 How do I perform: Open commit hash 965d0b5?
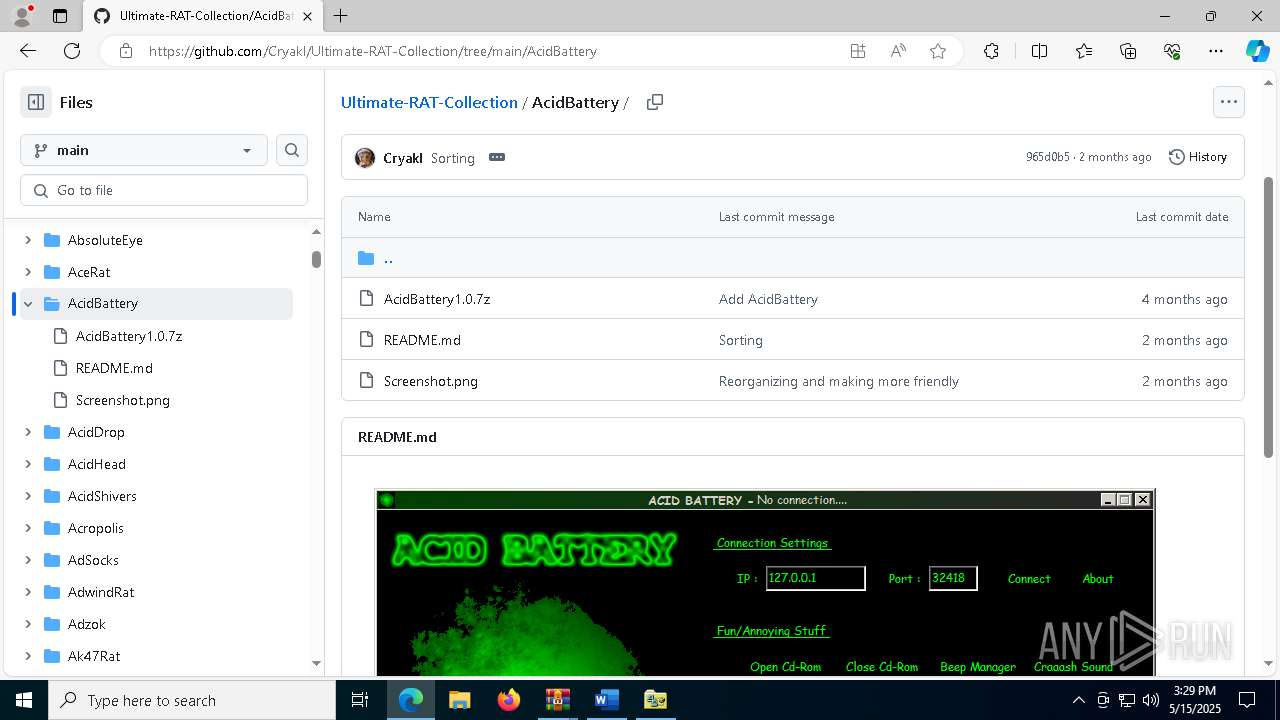(x=1047, y=157)
